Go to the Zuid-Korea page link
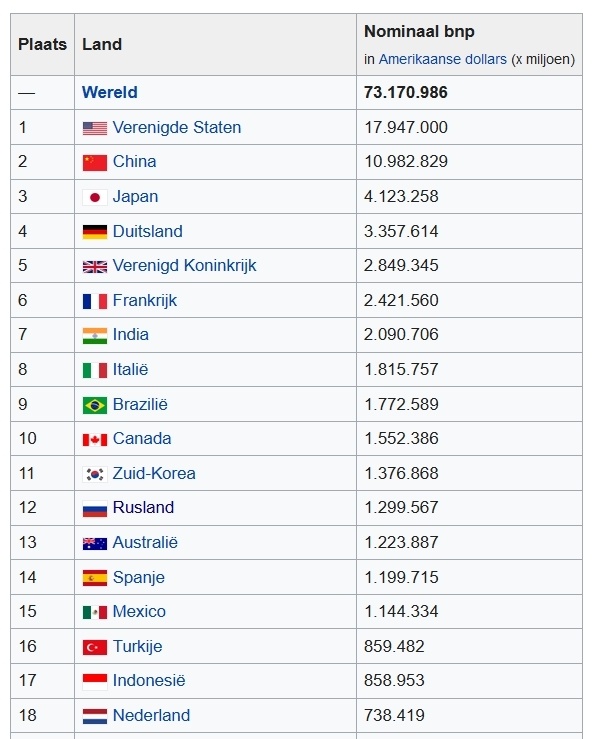The height and width of the screenshot is (739, 592). click(x=154, y=473)
